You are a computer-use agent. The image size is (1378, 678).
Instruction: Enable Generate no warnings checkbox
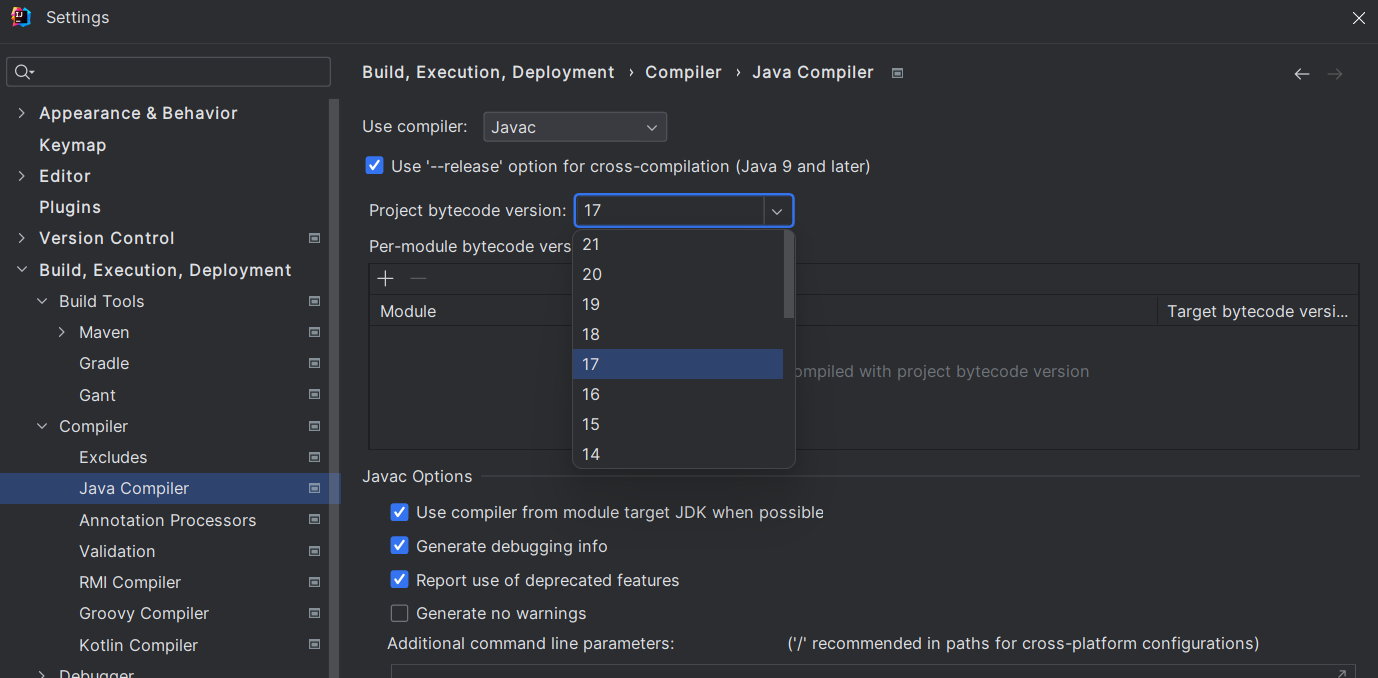[x=400, y=613]
